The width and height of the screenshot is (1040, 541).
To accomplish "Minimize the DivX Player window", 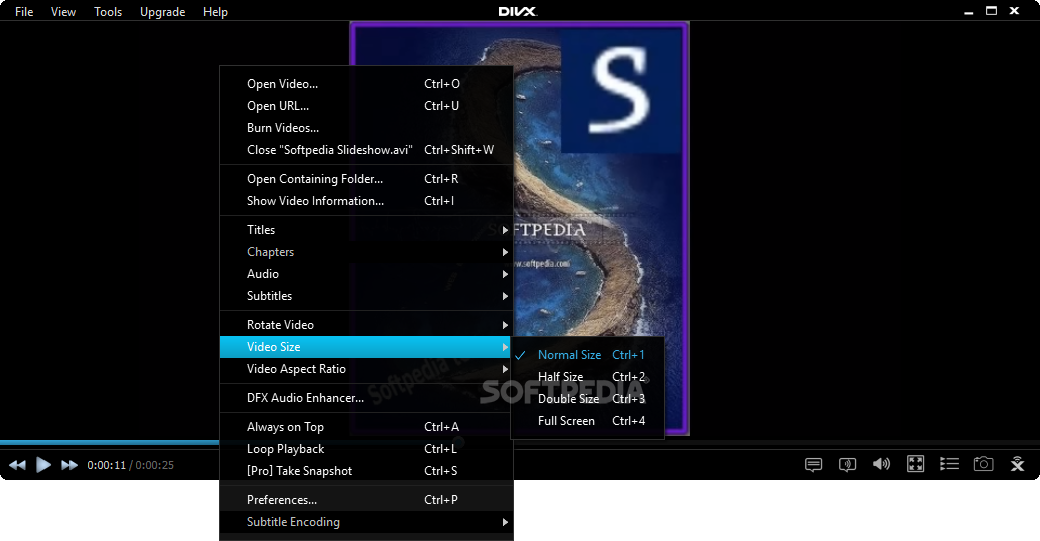I will [969, 12].
